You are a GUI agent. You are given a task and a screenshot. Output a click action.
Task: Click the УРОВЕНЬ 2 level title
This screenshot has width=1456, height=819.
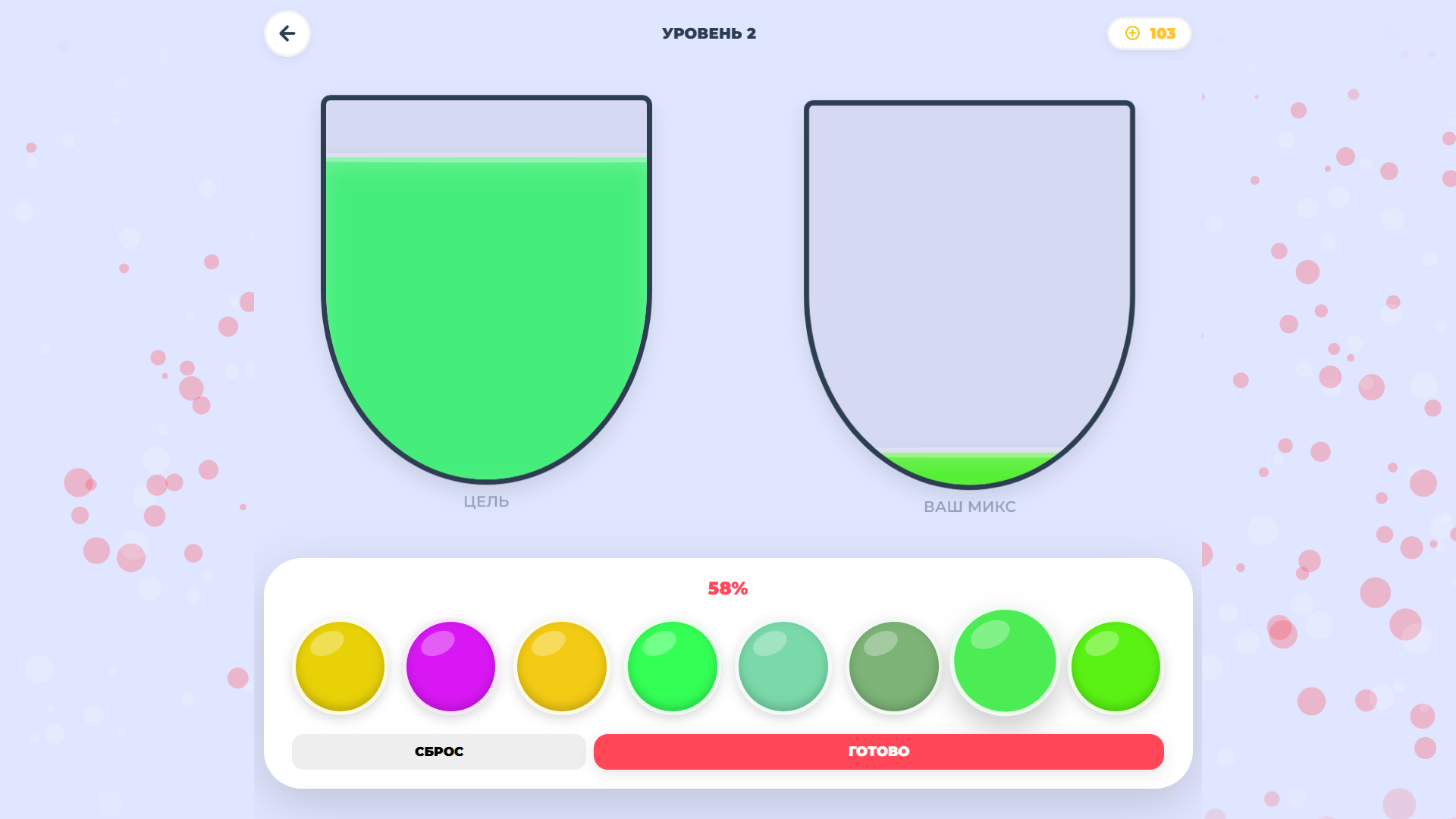click(708, 33)
